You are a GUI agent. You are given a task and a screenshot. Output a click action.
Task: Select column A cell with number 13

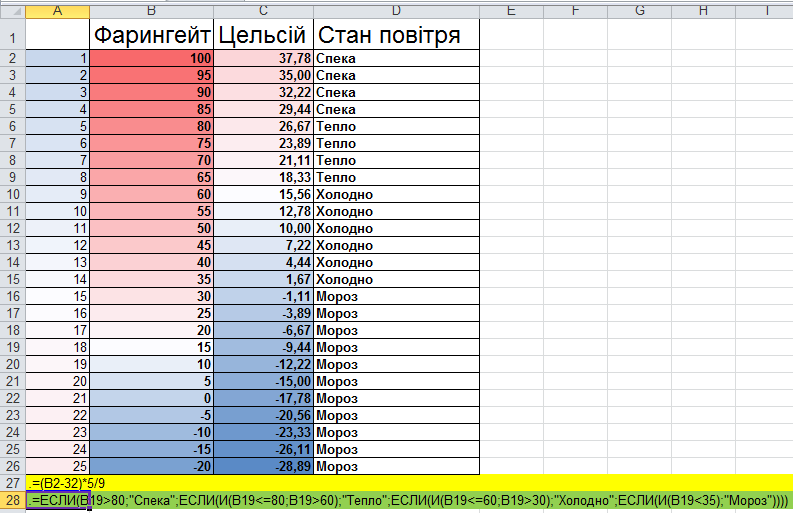click(x=58, y=262)
